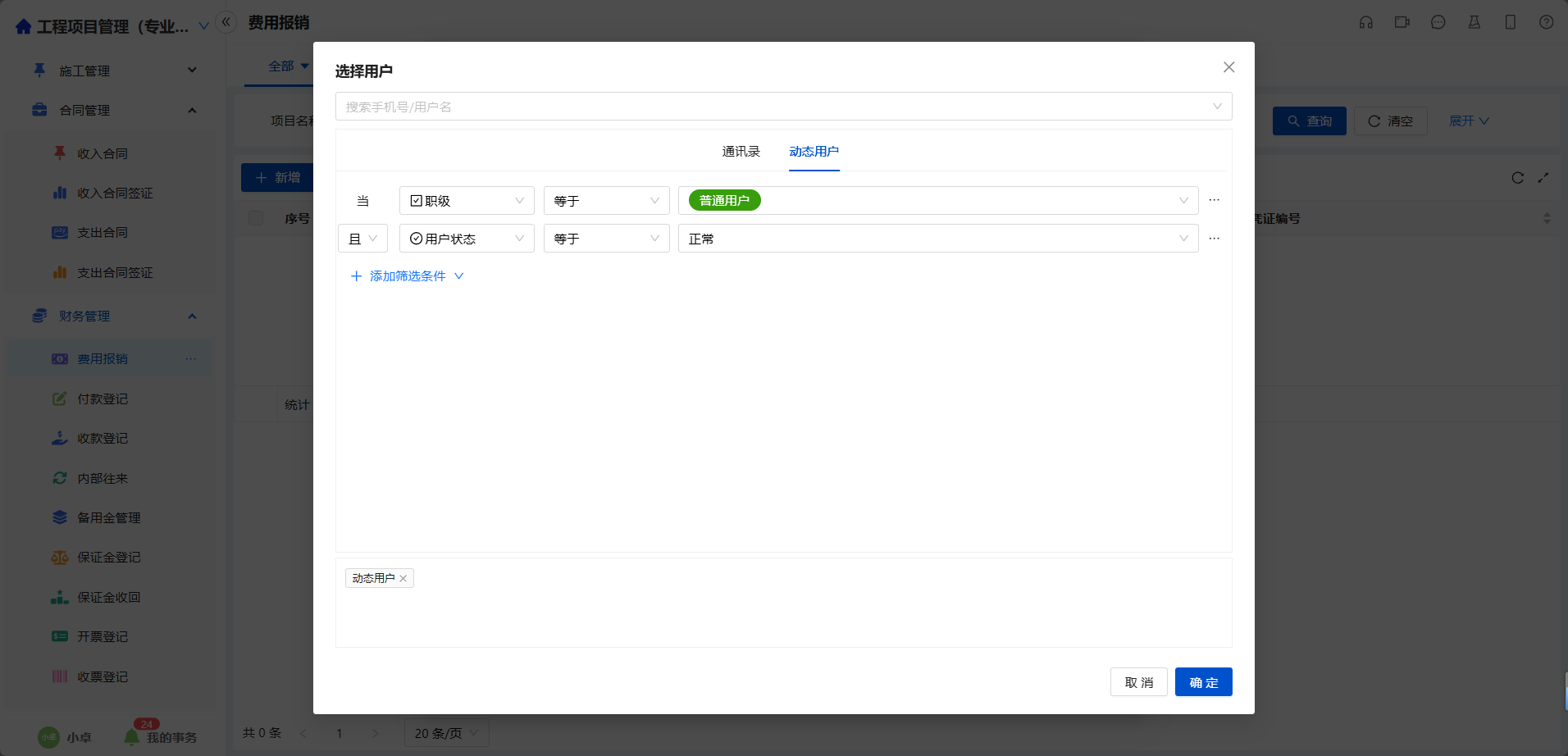Switch to the 通讯录 tab
This screenshot has height=756, width=1568.
point(741,152)
